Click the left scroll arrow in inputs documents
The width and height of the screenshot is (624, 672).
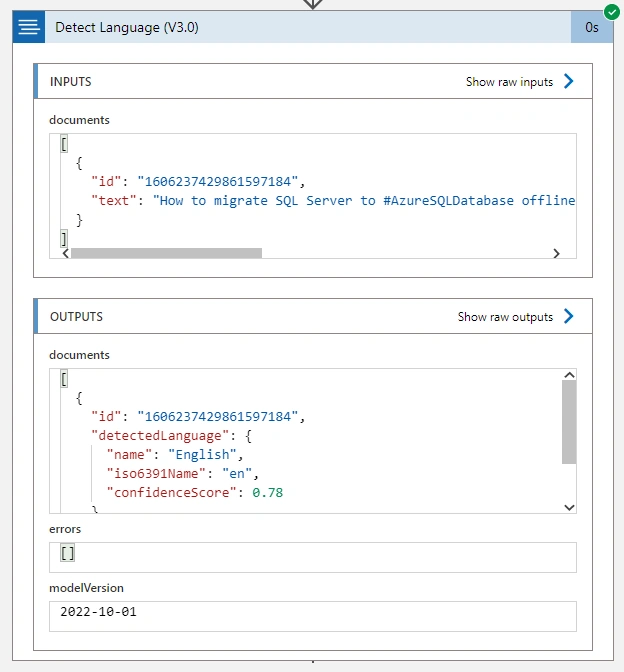click(66, 253)
